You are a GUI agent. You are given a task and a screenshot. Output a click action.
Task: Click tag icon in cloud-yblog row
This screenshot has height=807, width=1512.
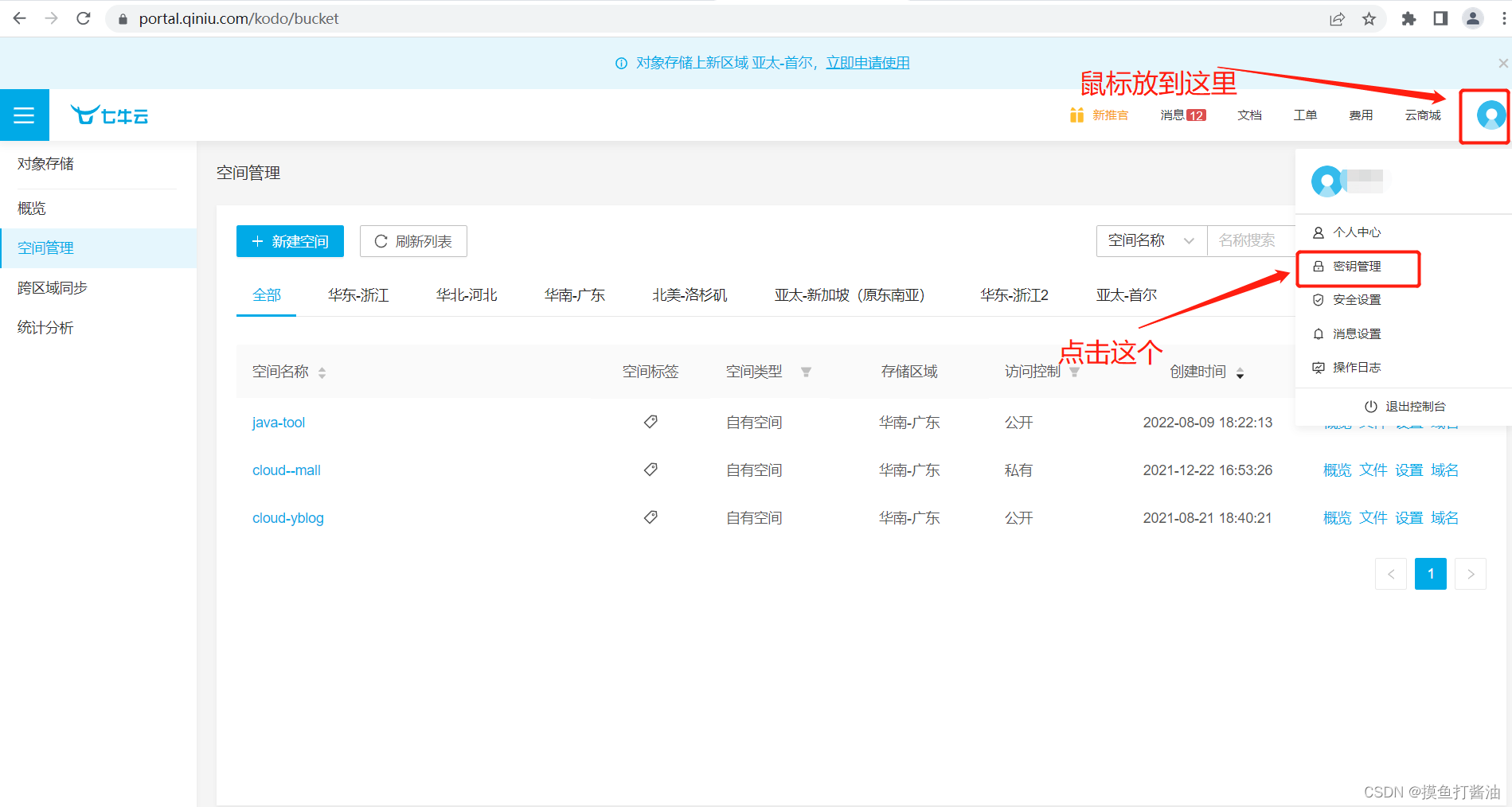point(651,517)
